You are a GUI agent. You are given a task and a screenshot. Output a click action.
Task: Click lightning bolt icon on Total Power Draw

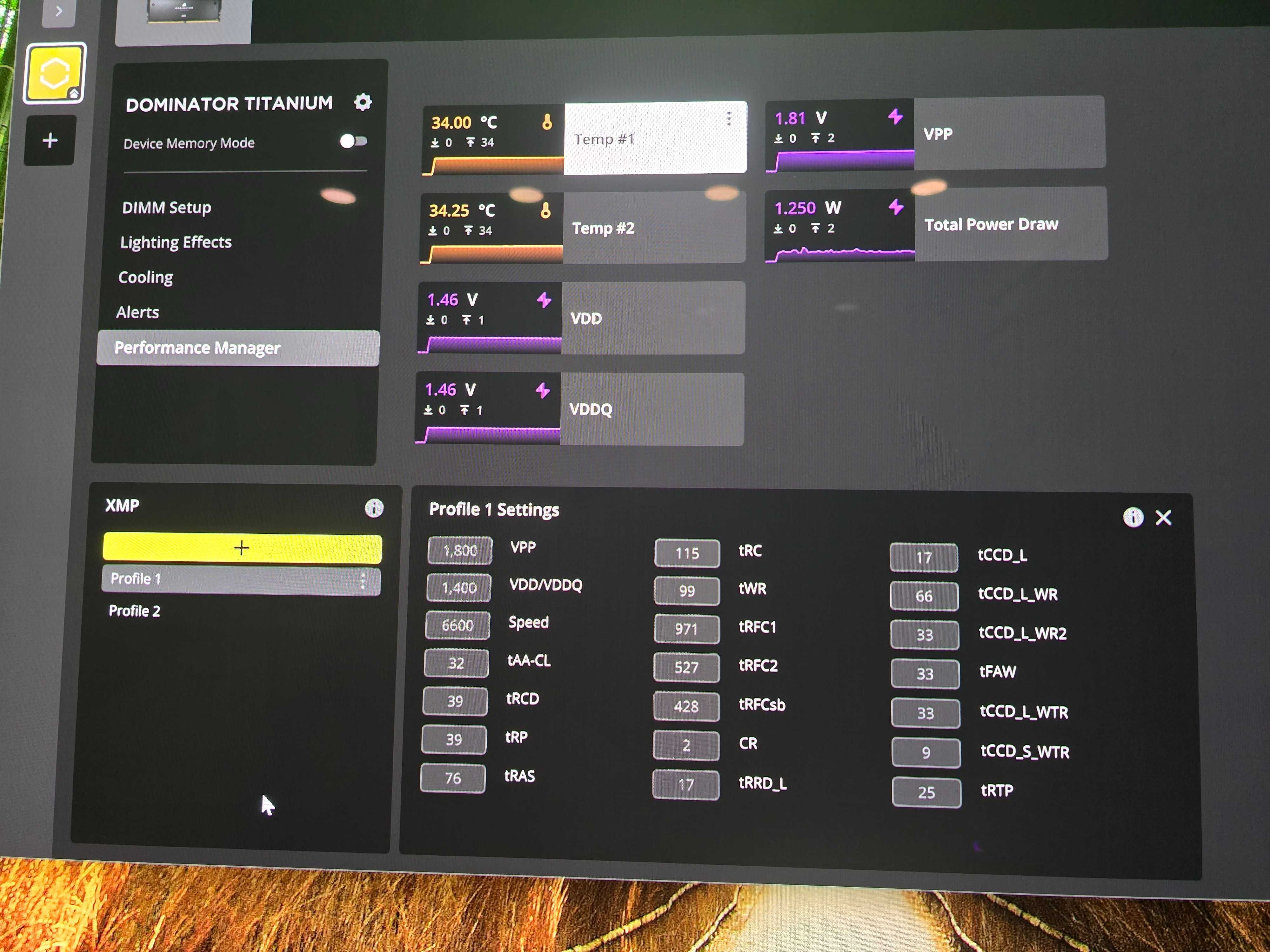tap(896, 207)
